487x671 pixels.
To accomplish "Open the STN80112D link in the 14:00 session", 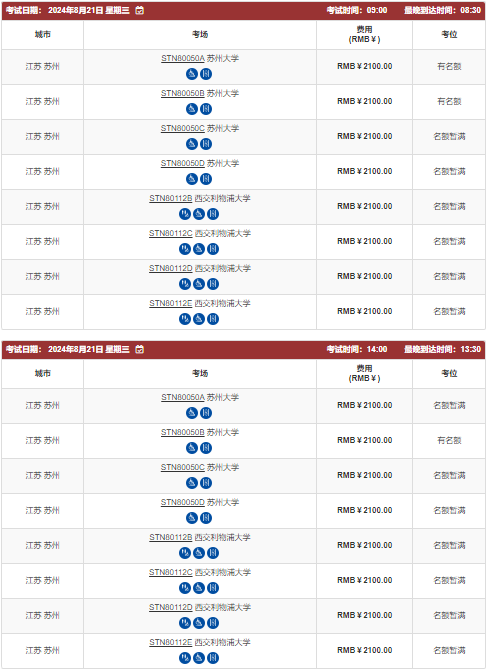I will [x=171, y=608].
